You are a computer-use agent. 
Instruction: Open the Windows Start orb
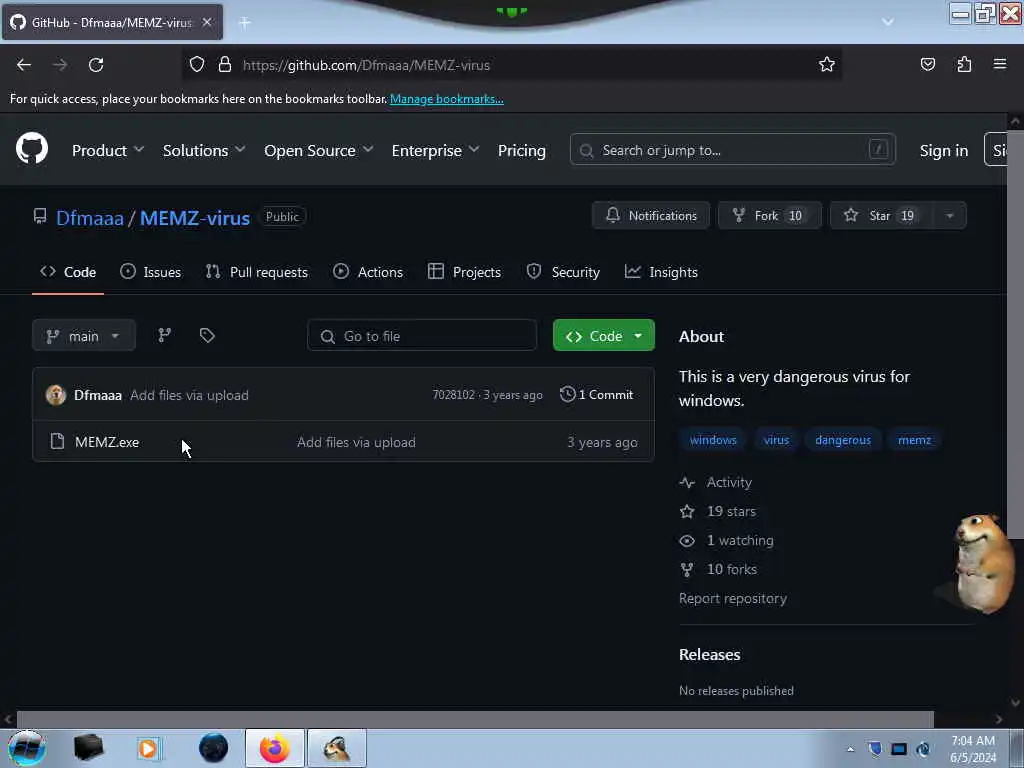click(26, 748)
